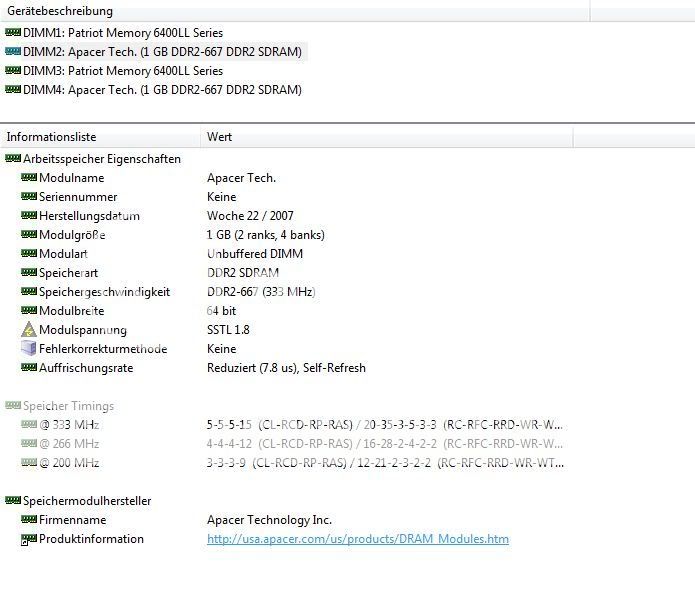Click the value 64 bit
Viewport: 695px width, 608px height.
(221, 311)
